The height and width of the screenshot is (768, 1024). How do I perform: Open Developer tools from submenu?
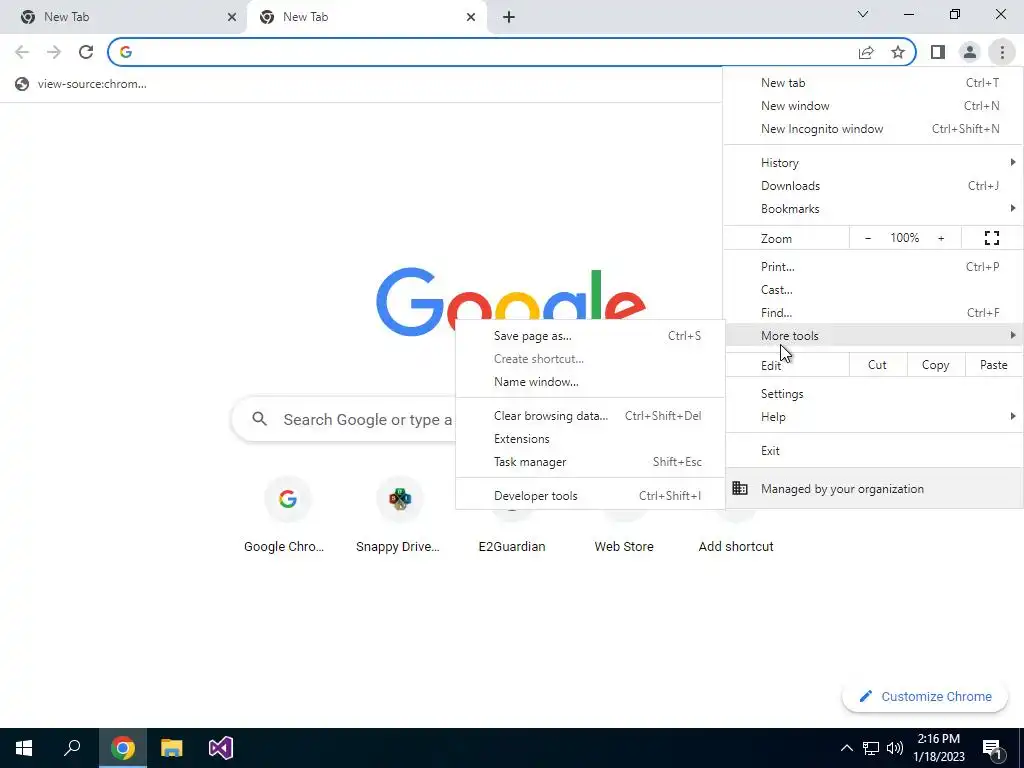point(590,496)
